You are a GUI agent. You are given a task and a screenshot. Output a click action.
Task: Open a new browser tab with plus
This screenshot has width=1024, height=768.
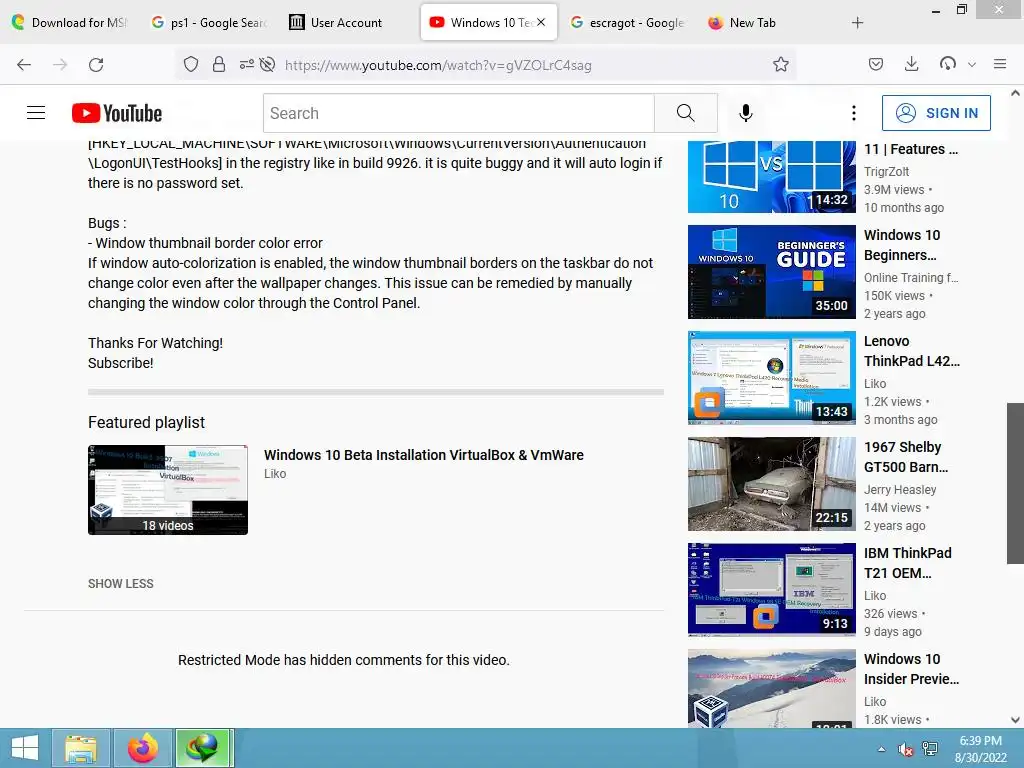857,23
